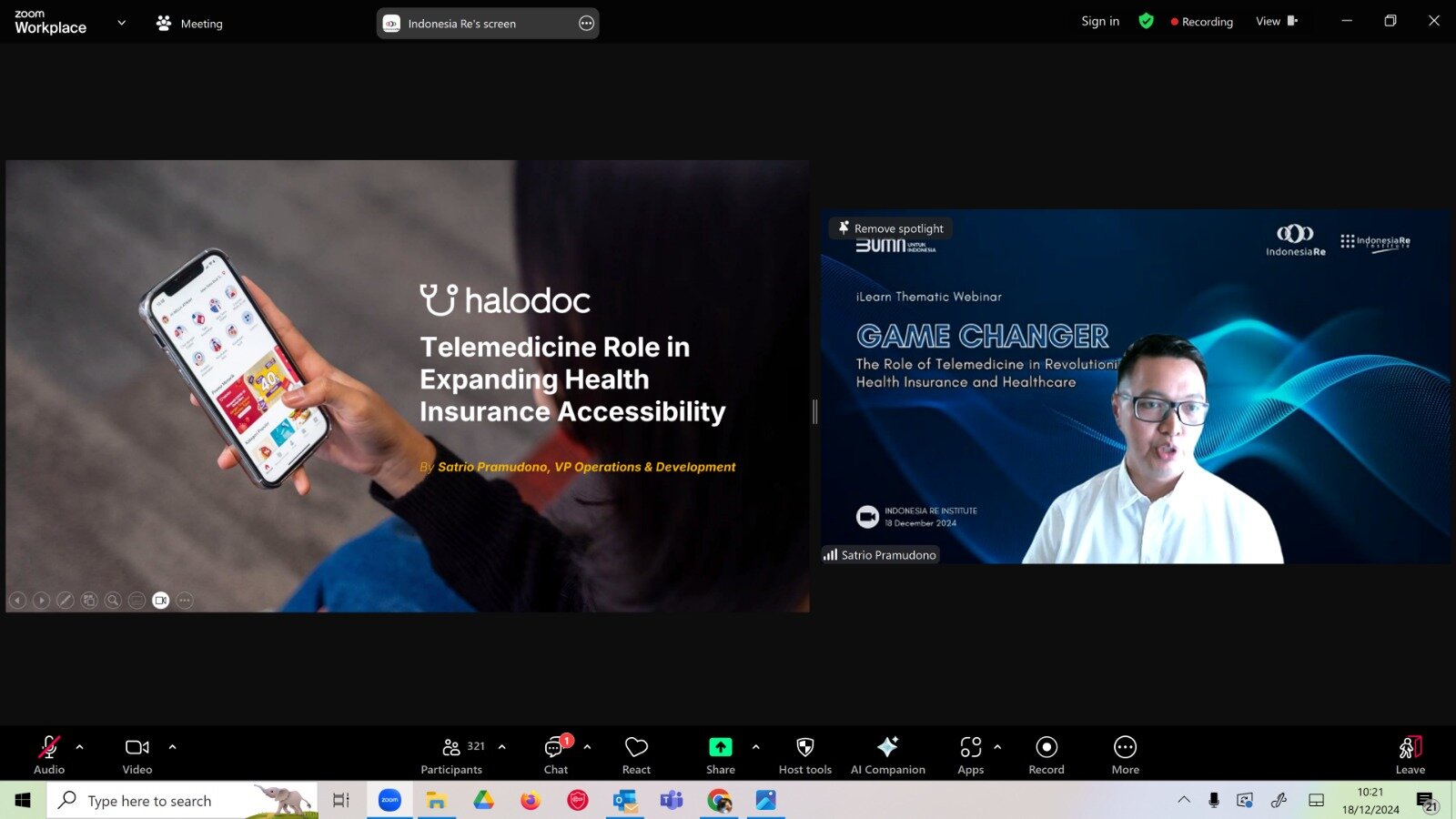Click the microphone tray icon

[x=1213, y=800]
